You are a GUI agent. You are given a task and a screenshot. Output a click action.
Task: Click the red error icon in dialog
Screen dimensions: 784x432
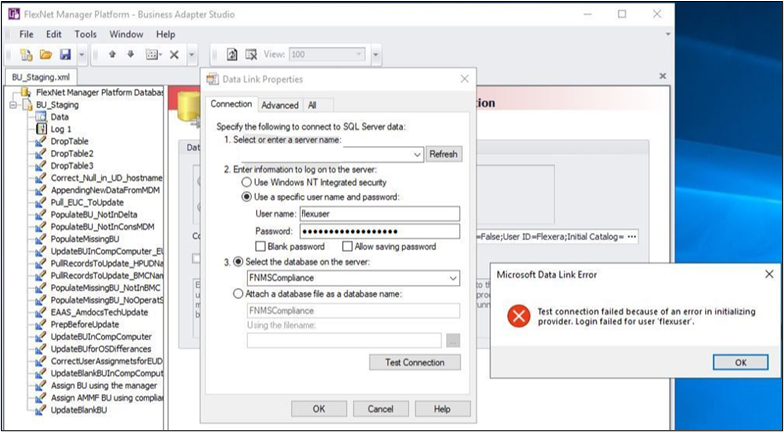pyautogui.click(x=518, y=316)
